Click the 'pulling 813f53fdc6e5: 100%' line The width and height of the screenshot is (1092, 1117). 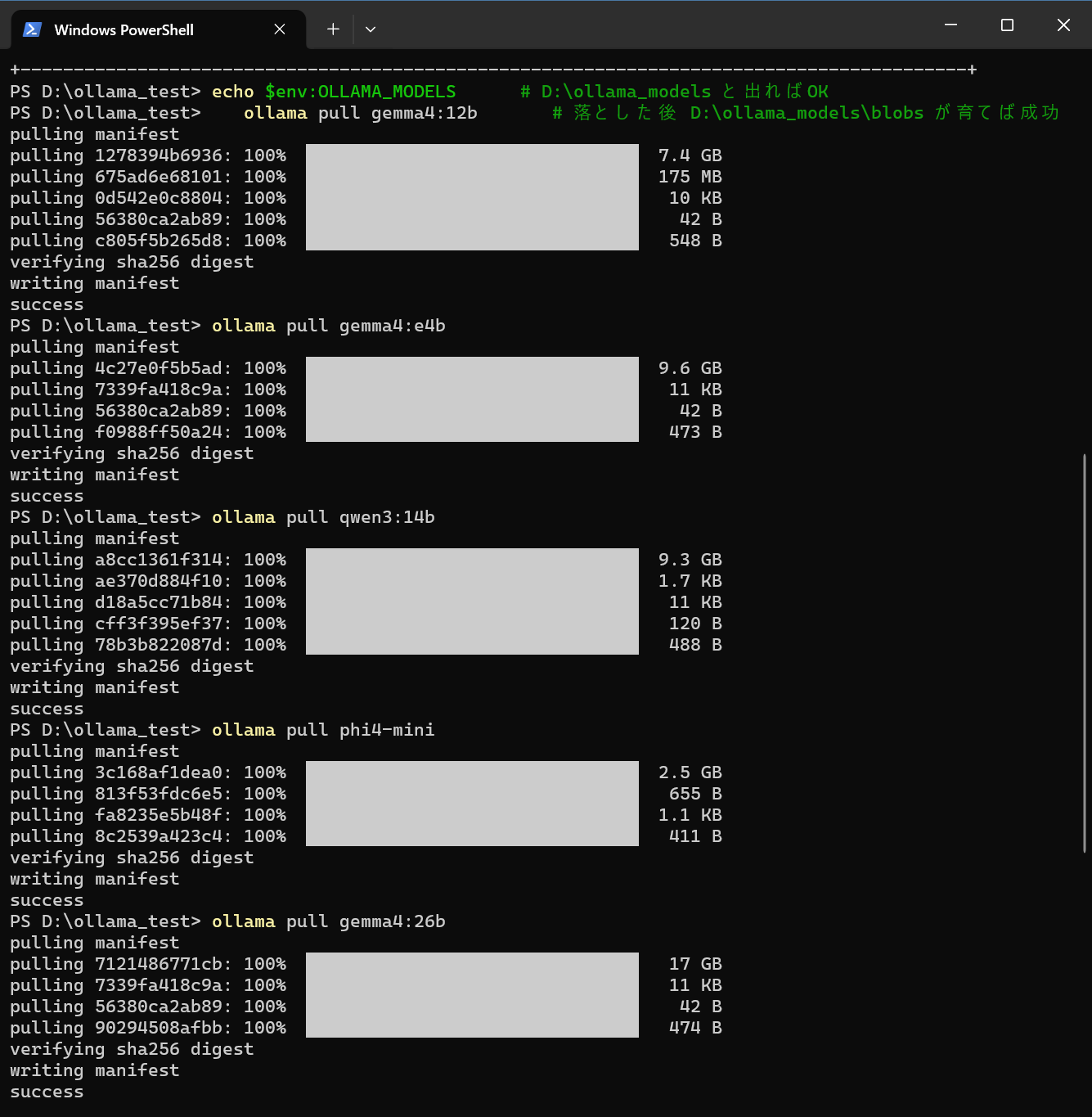point(148,794)
